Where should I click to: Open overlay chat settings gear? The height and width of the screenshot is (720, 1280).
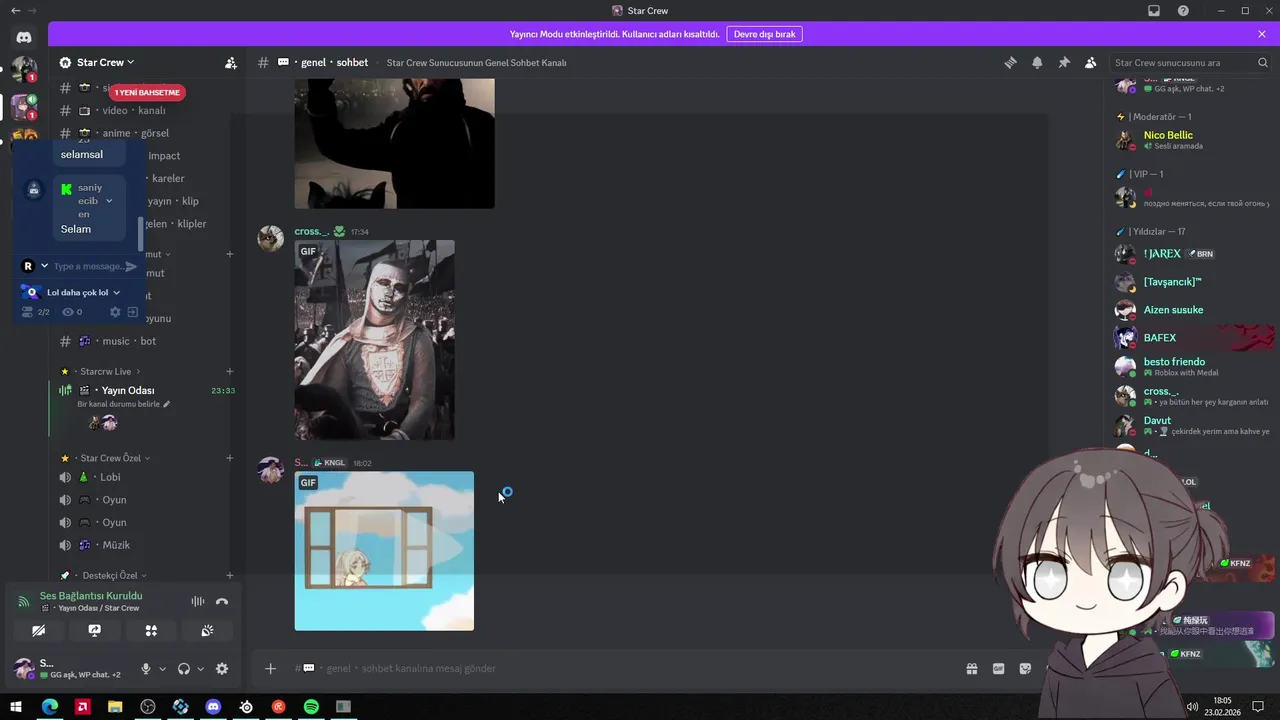point(115,312)
